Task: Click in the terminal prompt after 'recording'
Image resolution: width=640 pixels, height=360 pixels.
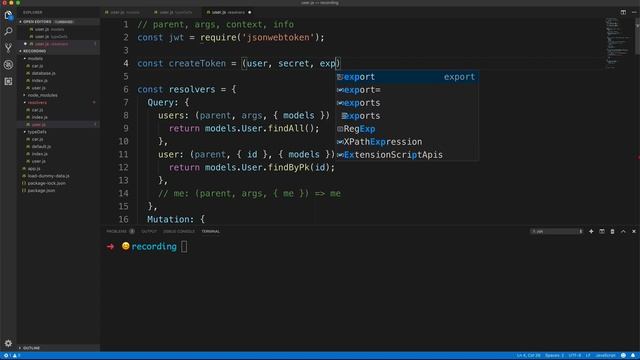Action: pyautogui.click(x=184, y=247)
